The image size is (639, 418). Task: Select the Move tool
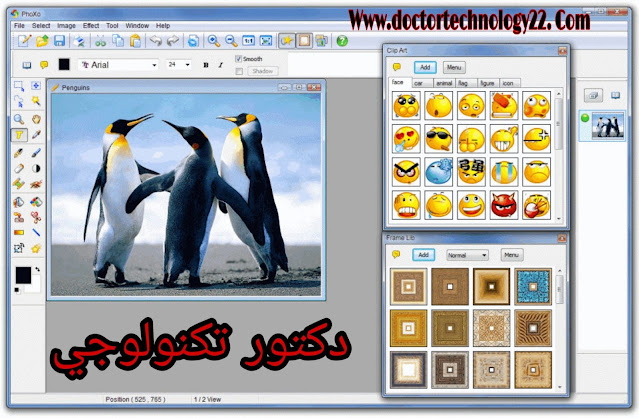tap(36, 85)
